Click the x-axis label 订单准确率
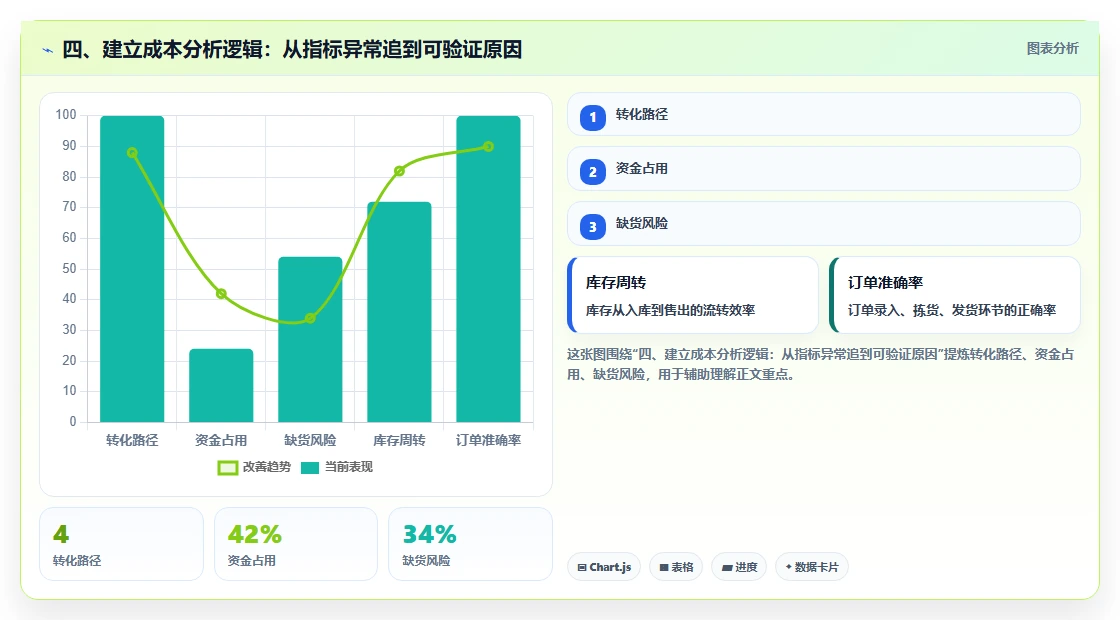Viewport: 1120px width, 620px height. pos(489,441)
